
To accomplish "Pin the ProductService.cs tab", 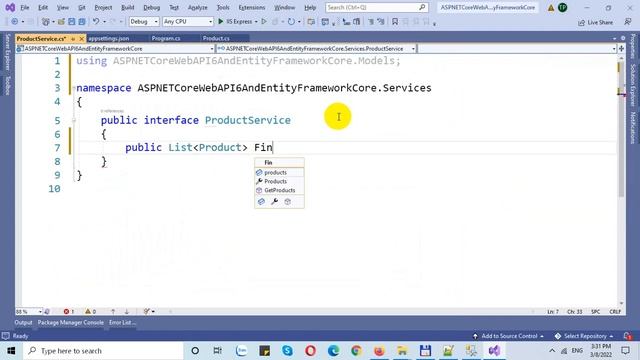I will 73,39.
